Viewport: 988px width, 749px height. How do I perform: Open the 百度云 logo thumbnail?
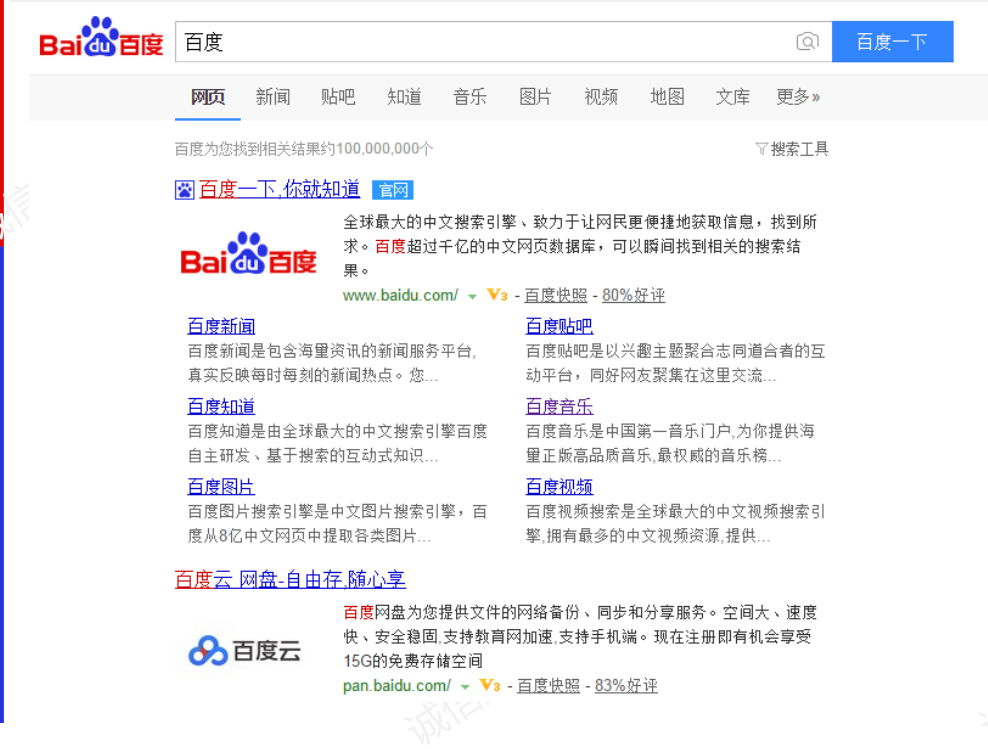point(244,650)
